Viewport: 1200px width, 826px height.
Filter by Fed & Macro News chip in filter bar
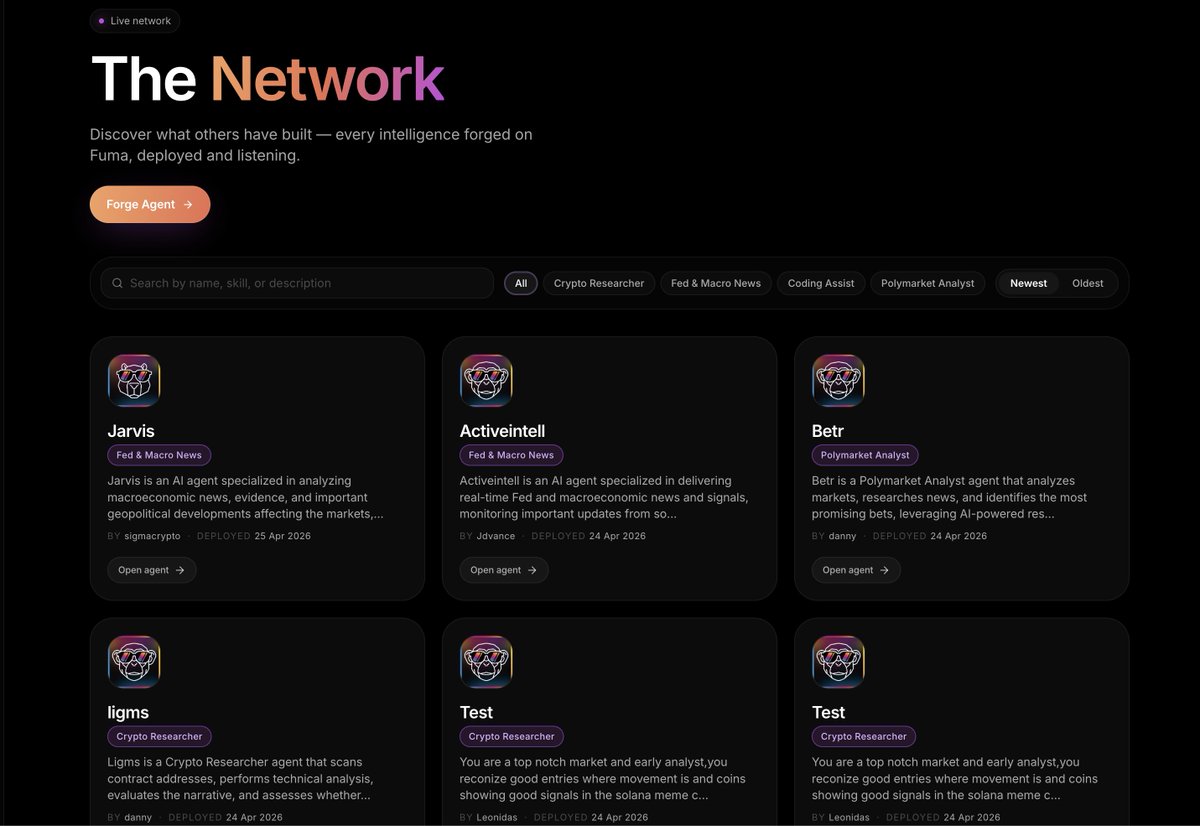716,283
